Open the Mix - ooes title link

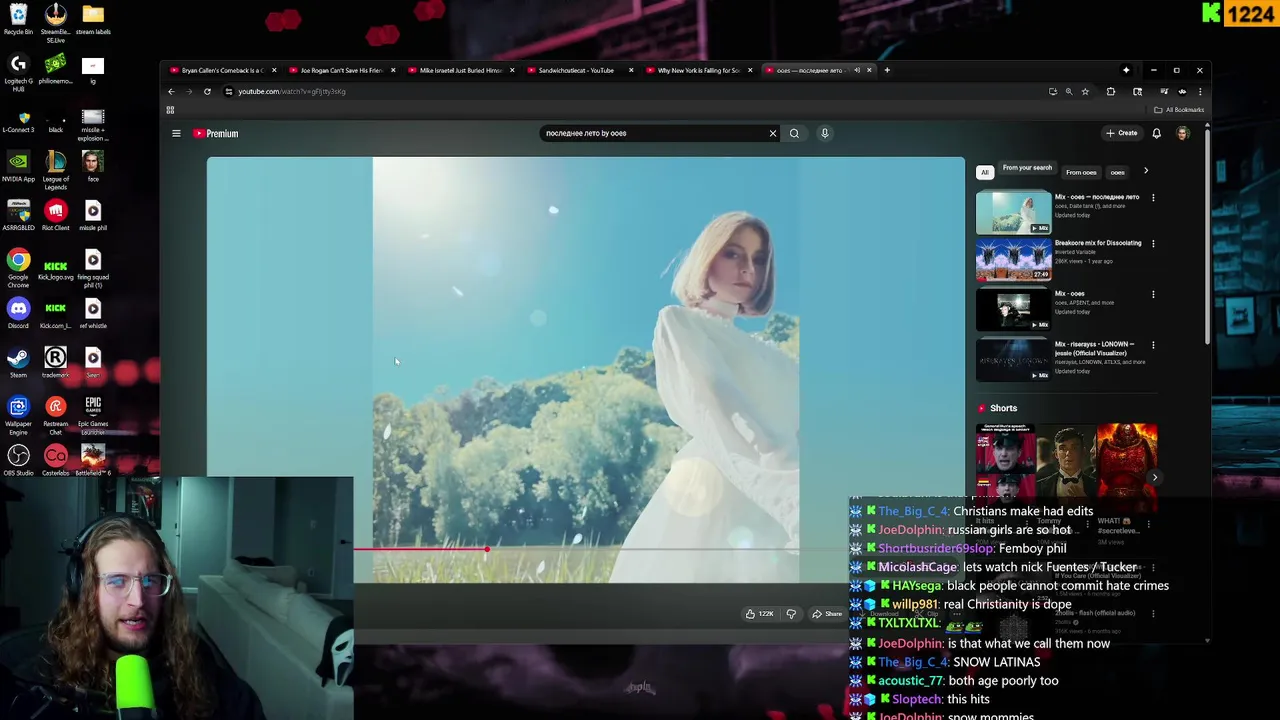pos(1070,294)
